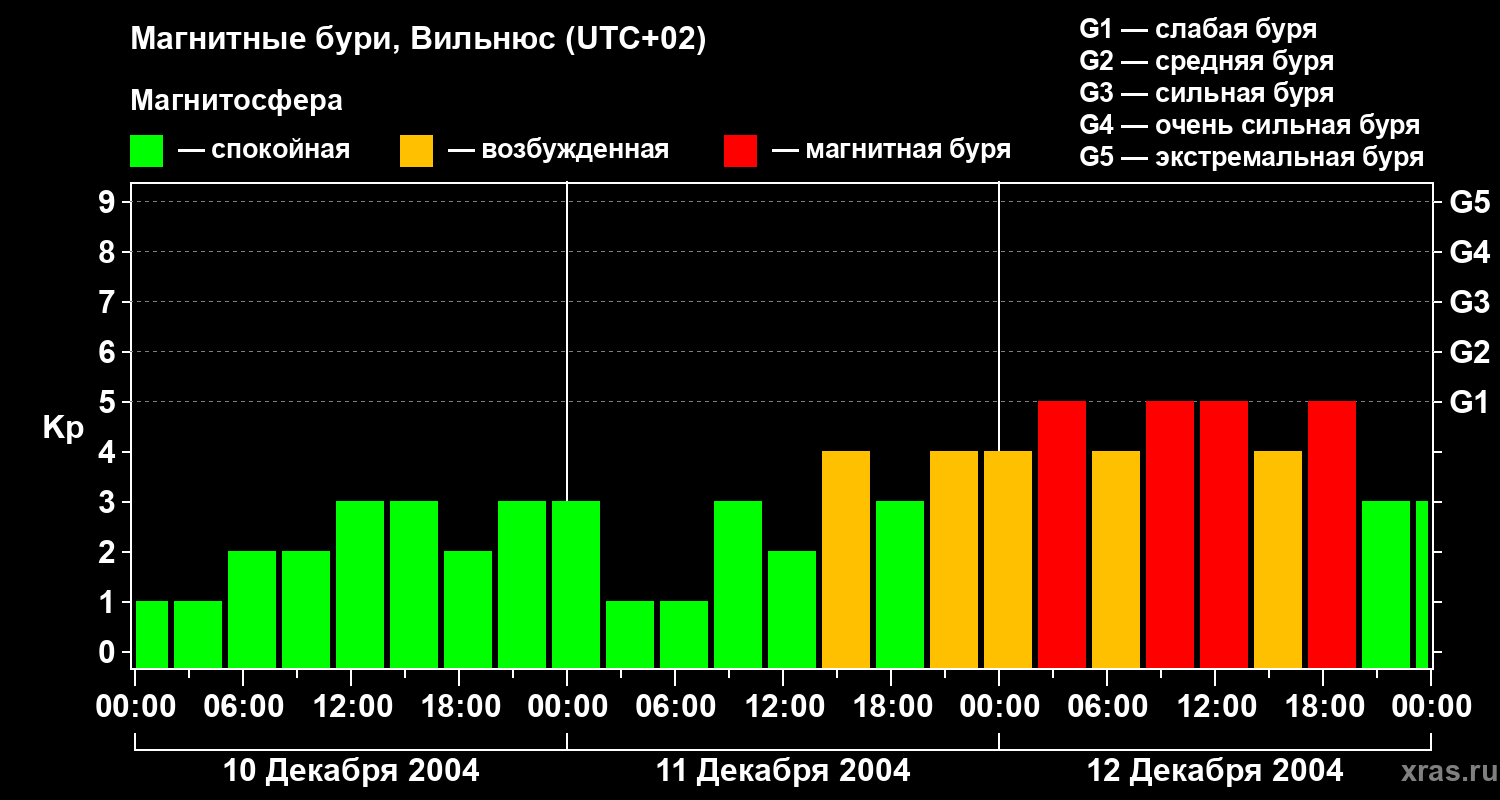Select the line 'G3 — сильная буря'
This screenshot has width=1500, height=800.
(1206, 93)
